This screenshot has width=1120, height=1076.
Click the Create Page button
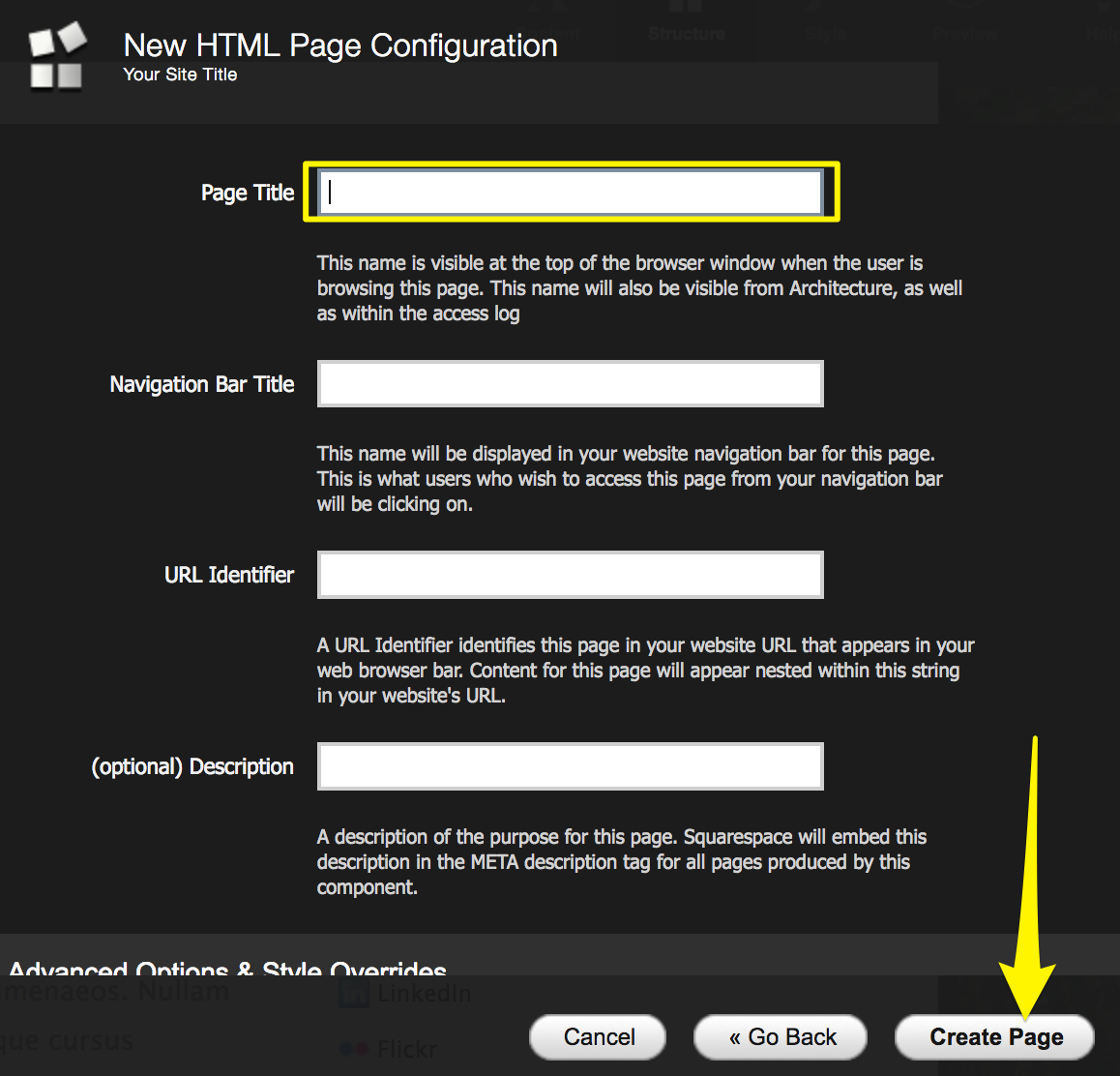(x=995, y=1037)
